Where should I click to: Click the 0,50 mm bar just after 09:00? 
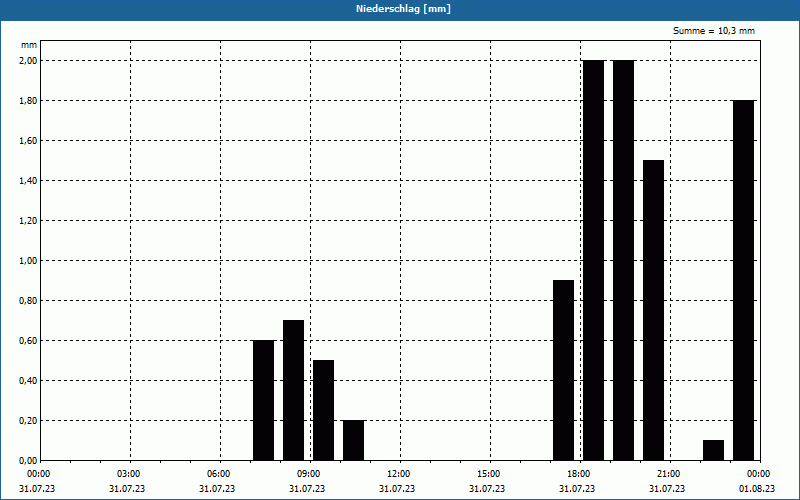coord(323,410)
